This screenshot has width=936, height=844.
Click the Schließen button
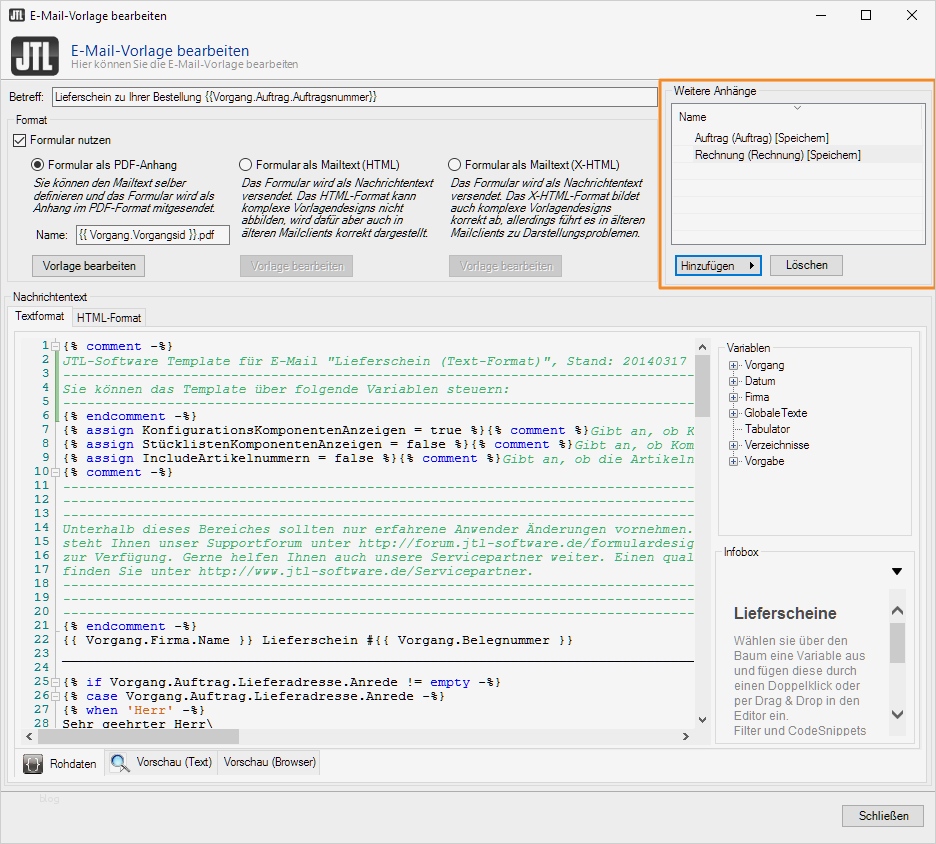click(884, 815)
